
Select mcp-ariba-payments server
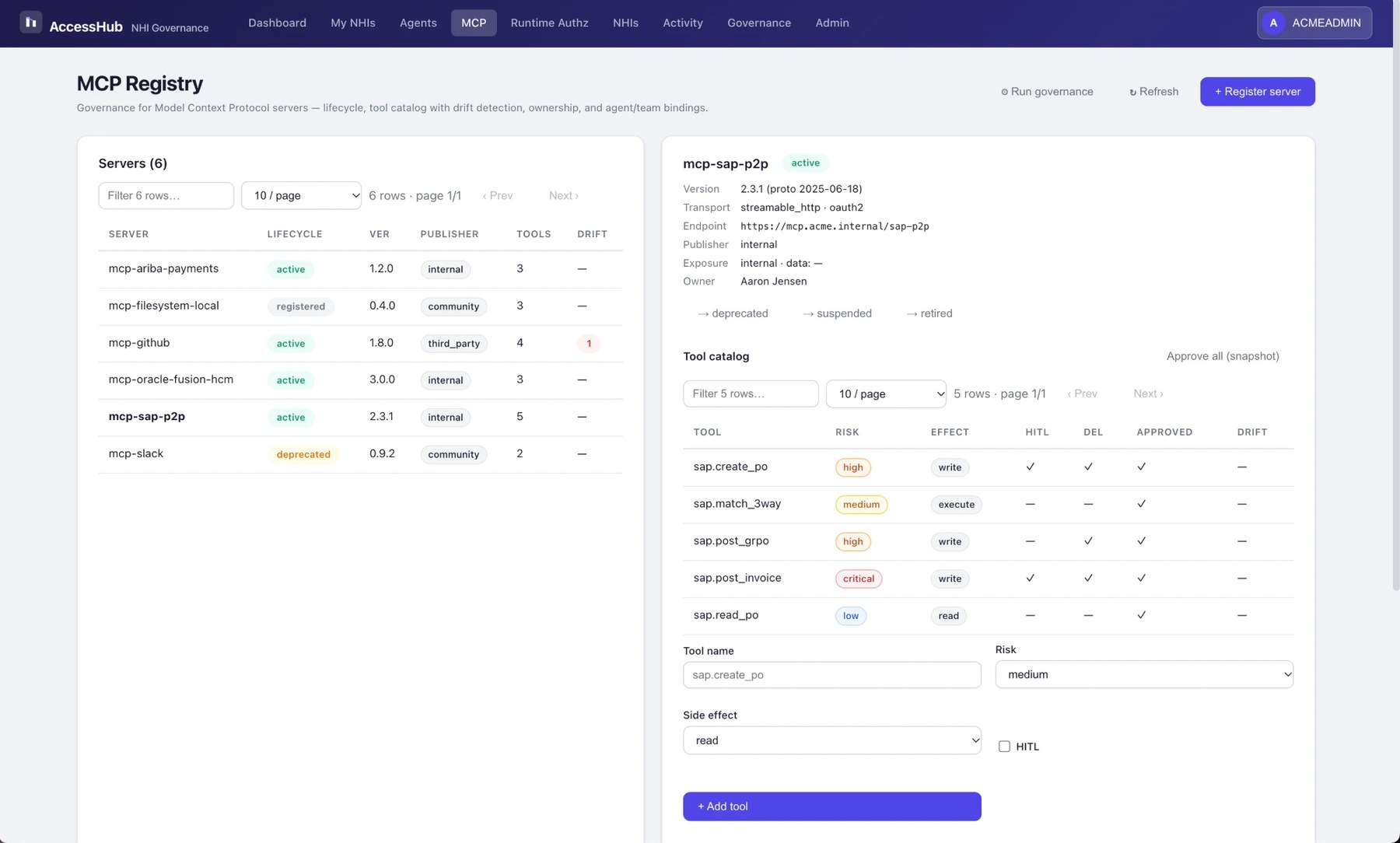[x=360, y=269]
